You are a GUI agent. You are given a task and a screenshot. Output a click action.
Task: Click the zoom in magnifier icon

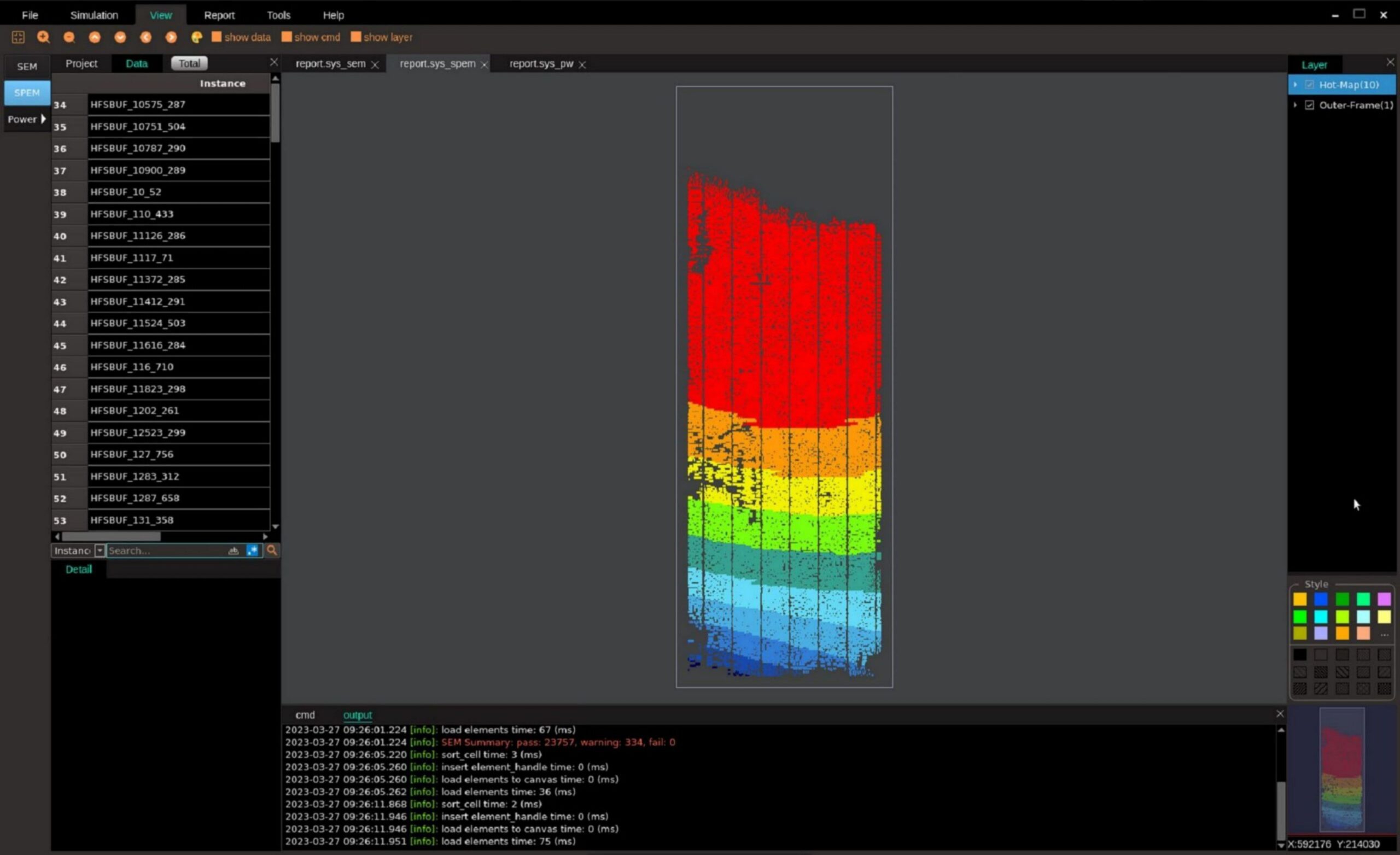click(43, 37)
